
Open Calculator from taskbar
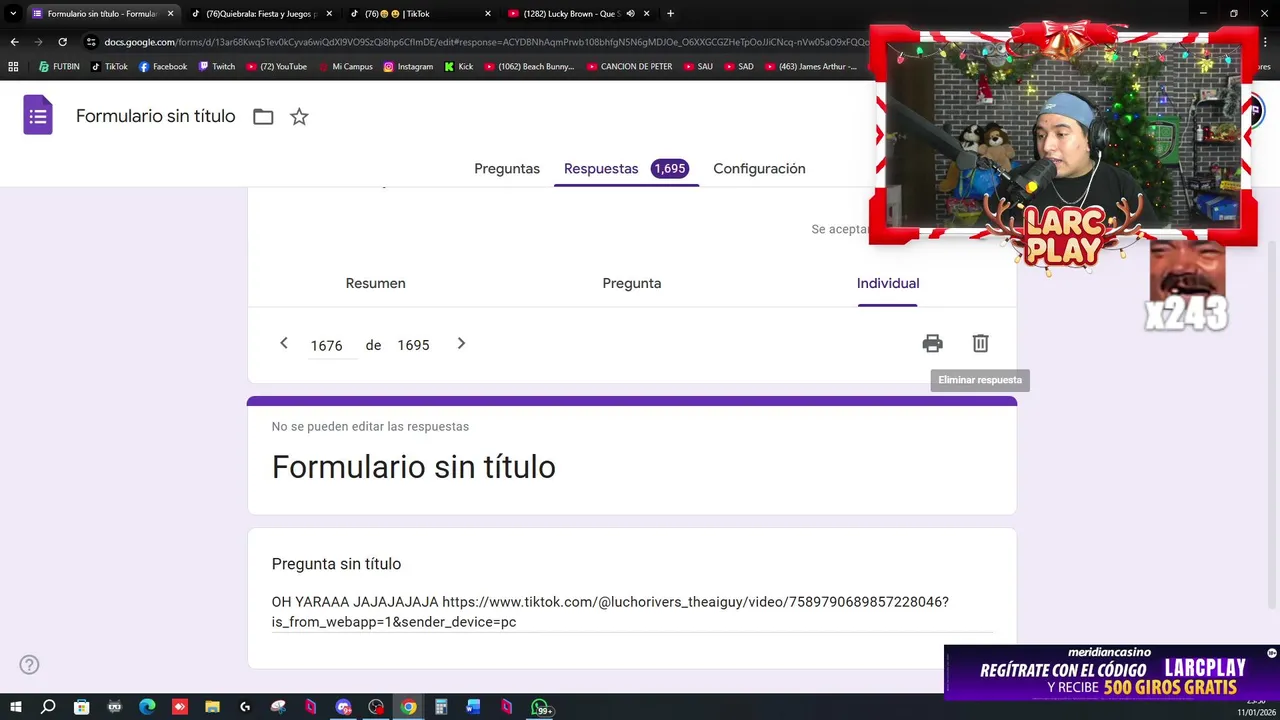click(441, 707)
